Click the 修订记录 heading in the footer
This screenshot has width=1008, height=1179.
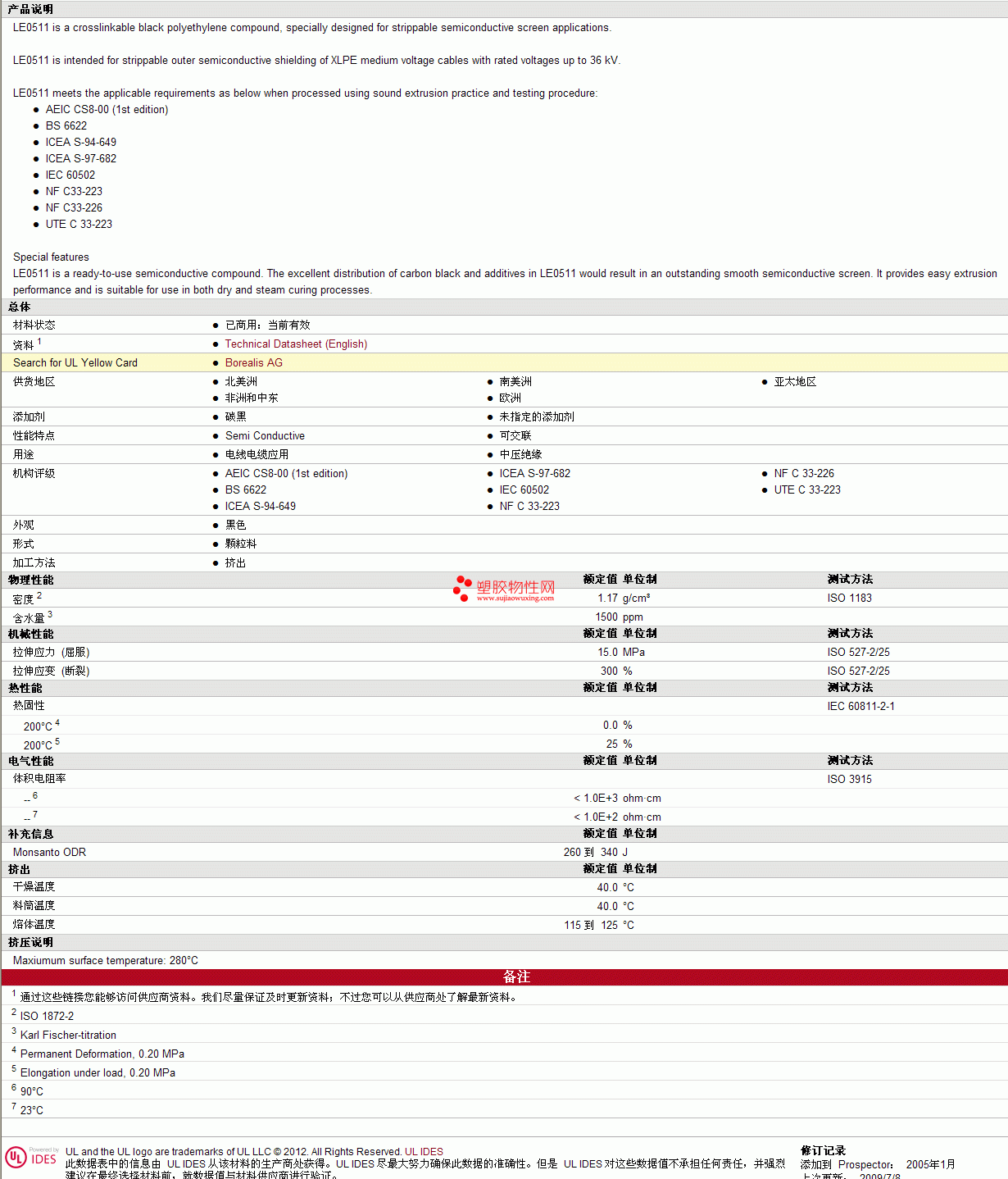coord(823,1151)
